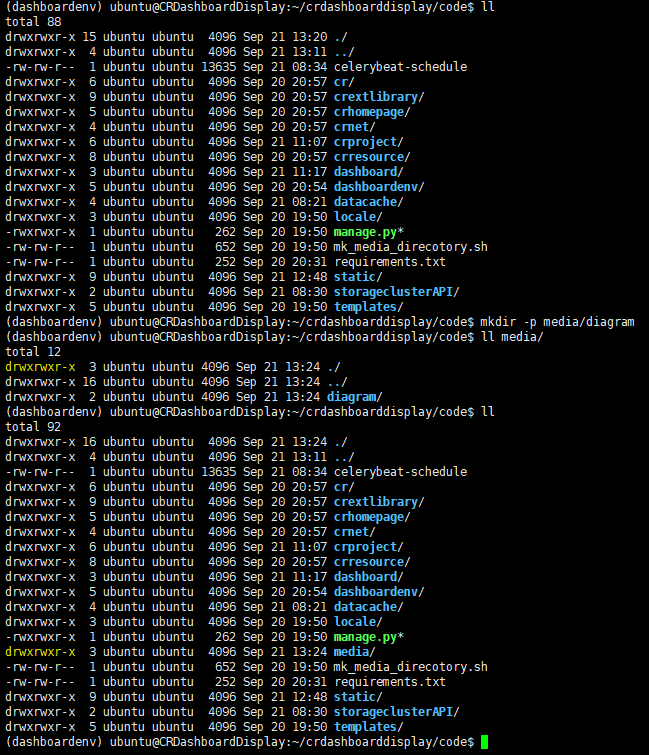Click 'cr/' directory in the total 88 listing
This screenshot has width=649, height=755.
344,82
